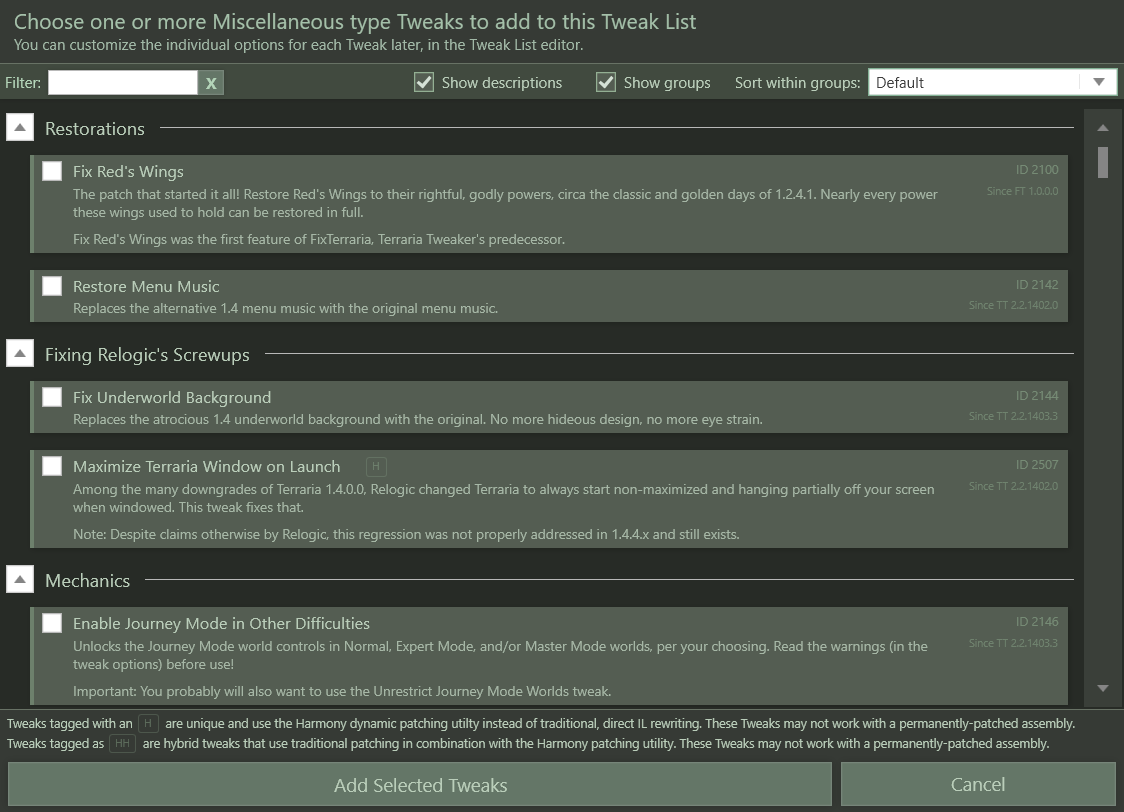The width and height of the screenshot is (1124, 812).
Task: Click the H Harmony tag beside Maximize Terraria Window
Action: [x=376, y=467]
